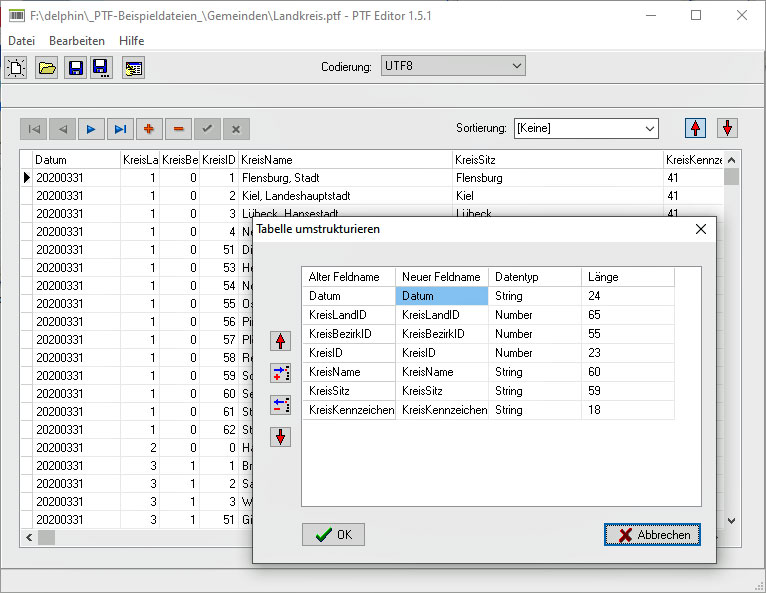The width and height of the screenshot is (766, 593).
Task: Go to next record with blue arrow
Action: 91,129
